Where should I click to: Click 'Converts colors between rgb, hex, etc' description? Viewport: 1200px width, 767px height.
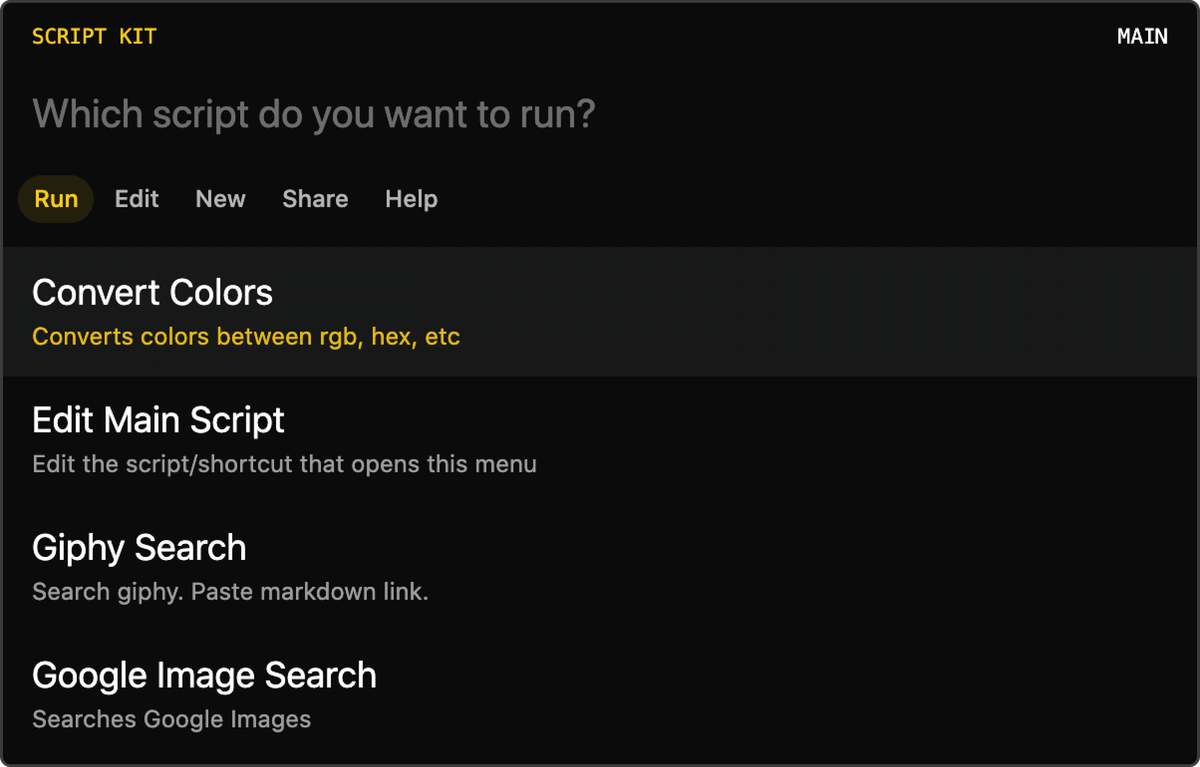246,337
